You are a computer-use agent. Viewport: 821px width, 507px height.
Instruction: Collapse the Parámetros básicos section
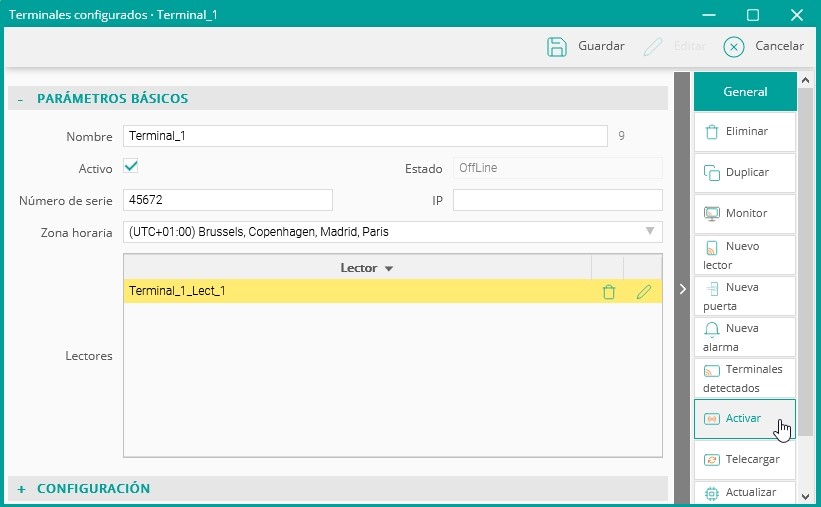20,99
